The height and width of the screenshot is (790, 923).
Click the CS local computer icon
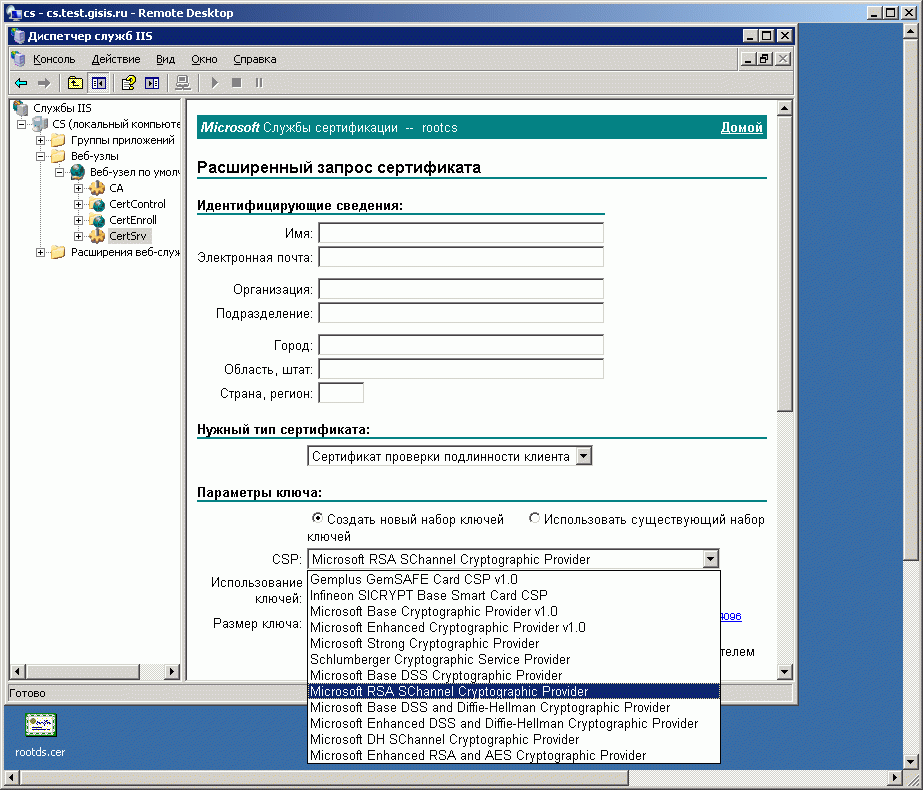pos(40,124)
